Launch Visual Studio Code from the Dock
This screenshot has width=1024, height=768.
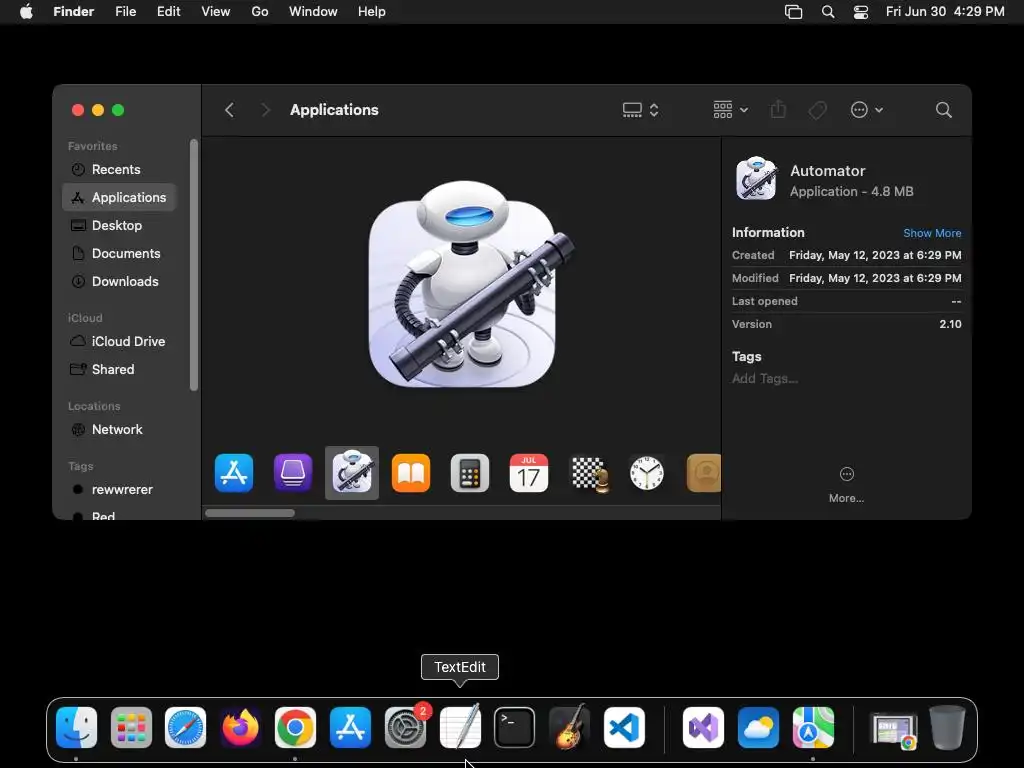click(624, 728)
